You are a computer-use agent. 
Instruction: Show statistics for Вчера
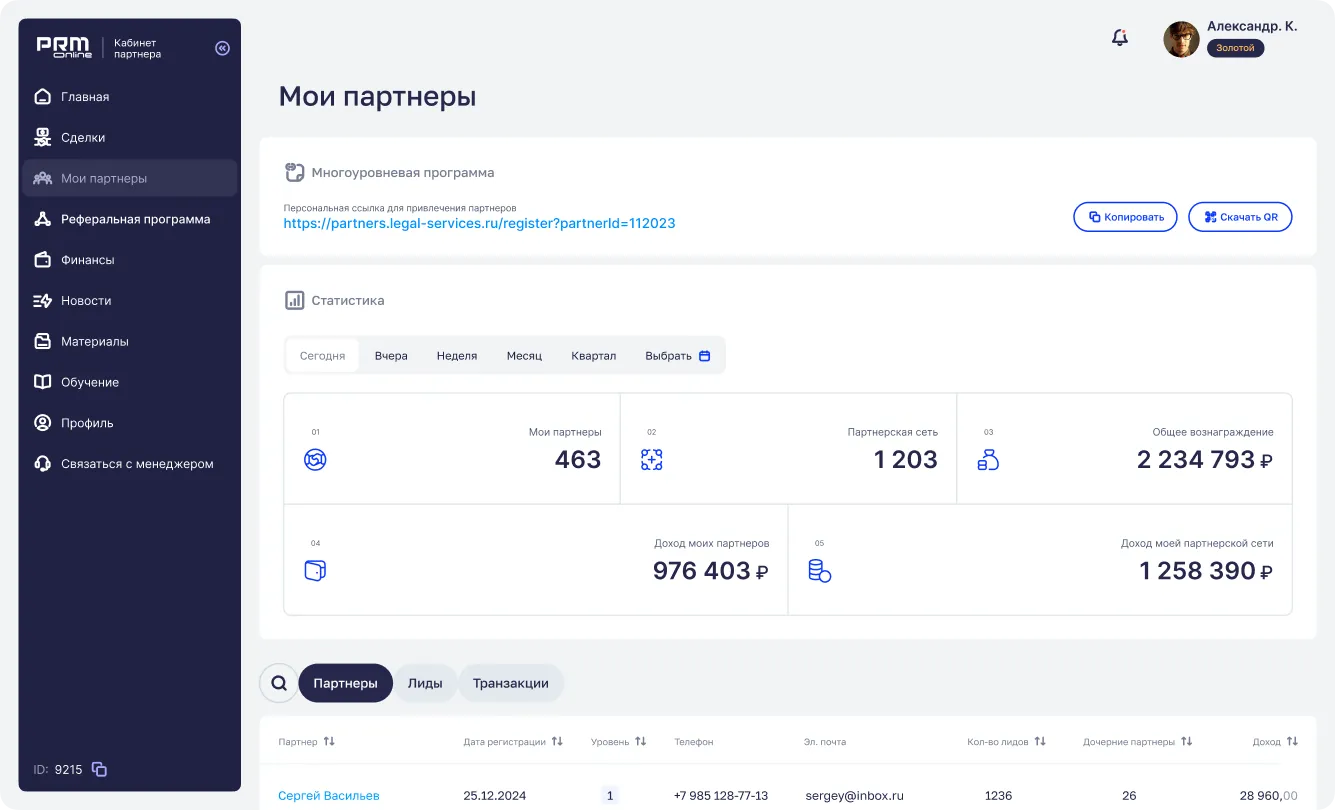[391, 356]
